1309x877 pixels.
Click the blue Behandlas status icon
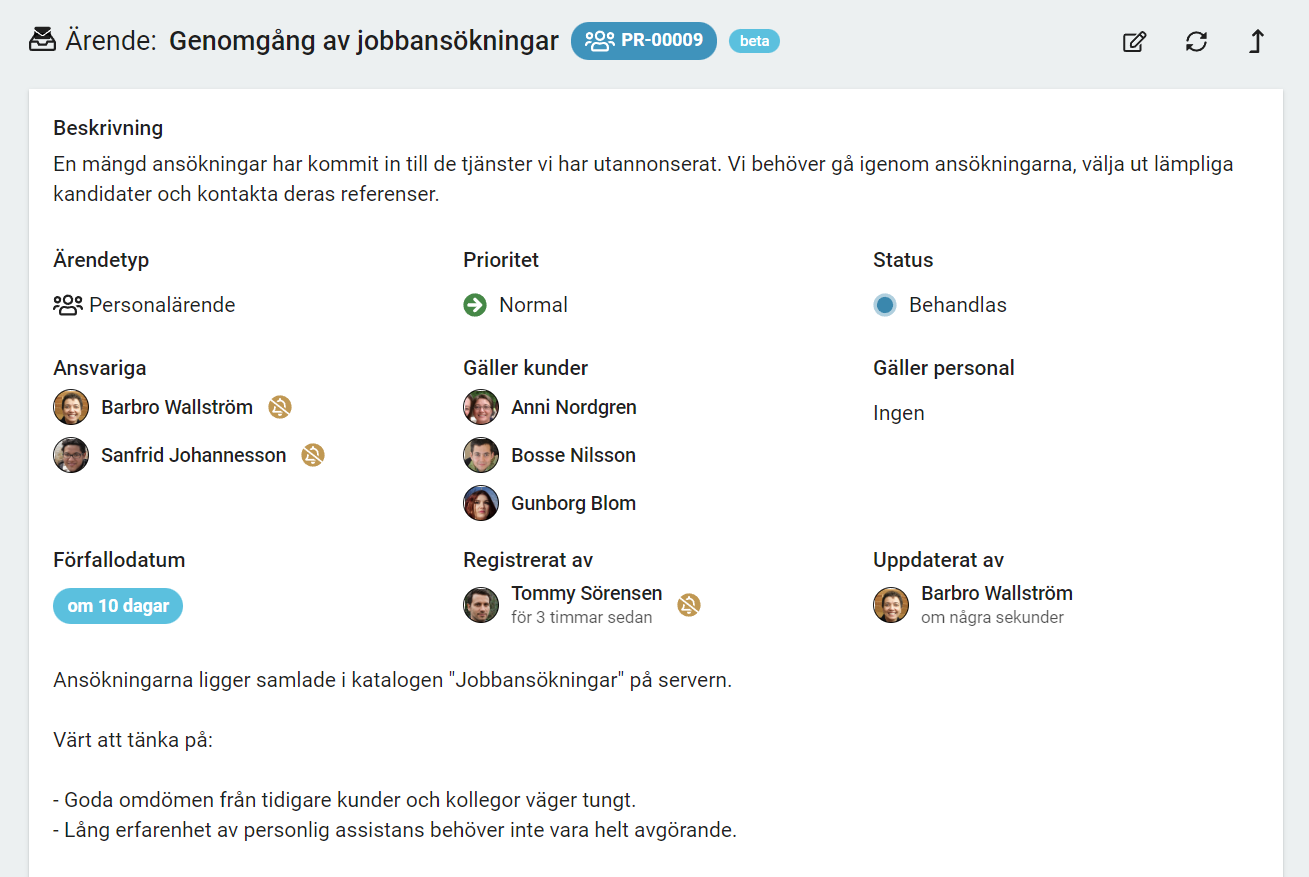884,305
